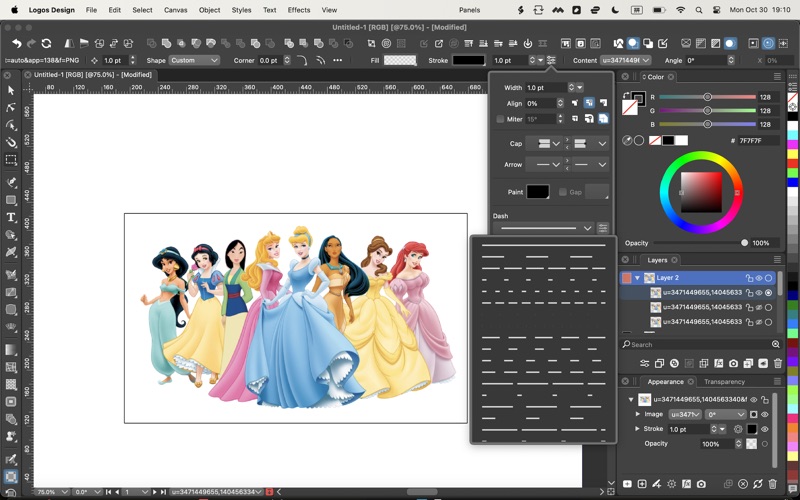Click the hex field showing 7F7F7F
800x500 pixels.
[x=758, y=140]
